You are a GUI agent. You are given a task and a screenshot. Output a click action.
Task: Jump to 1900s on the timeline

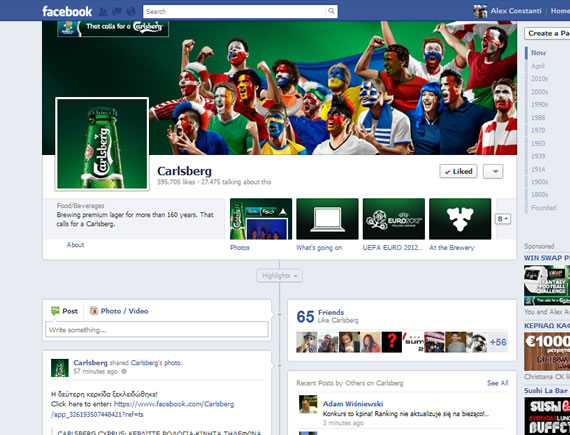[x=539, y=182]
